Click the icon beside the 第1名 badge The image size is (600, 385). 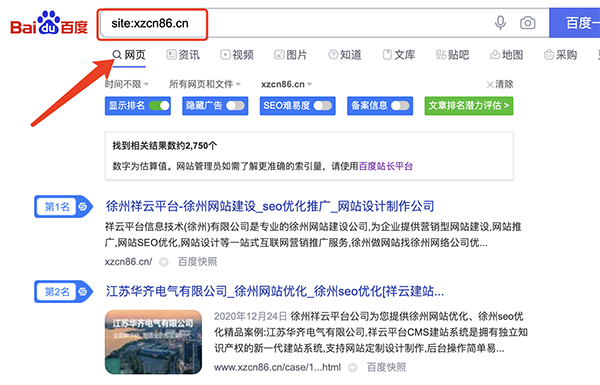(83, 207)
